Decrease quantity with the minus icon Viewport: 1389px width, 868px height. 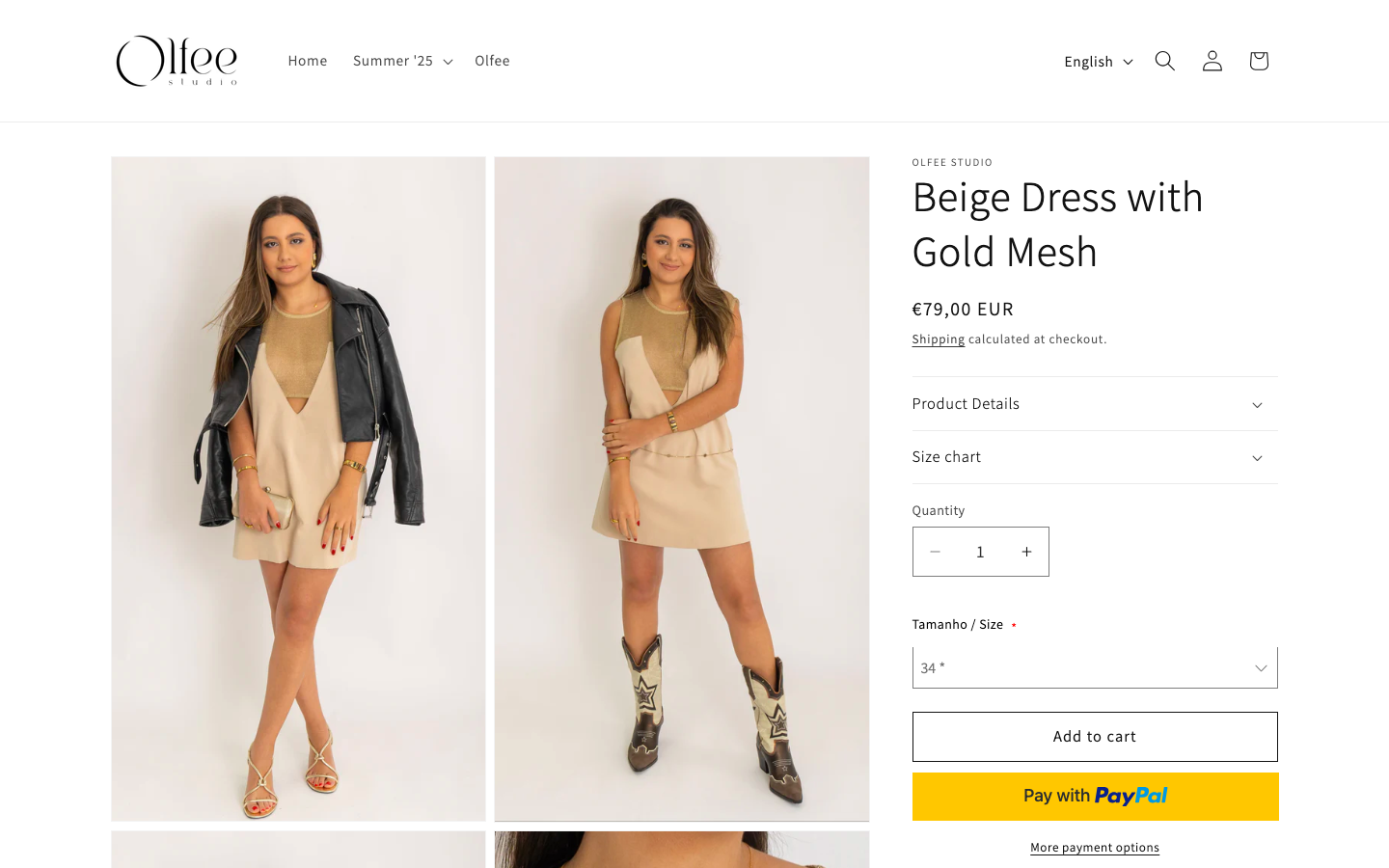935,552
